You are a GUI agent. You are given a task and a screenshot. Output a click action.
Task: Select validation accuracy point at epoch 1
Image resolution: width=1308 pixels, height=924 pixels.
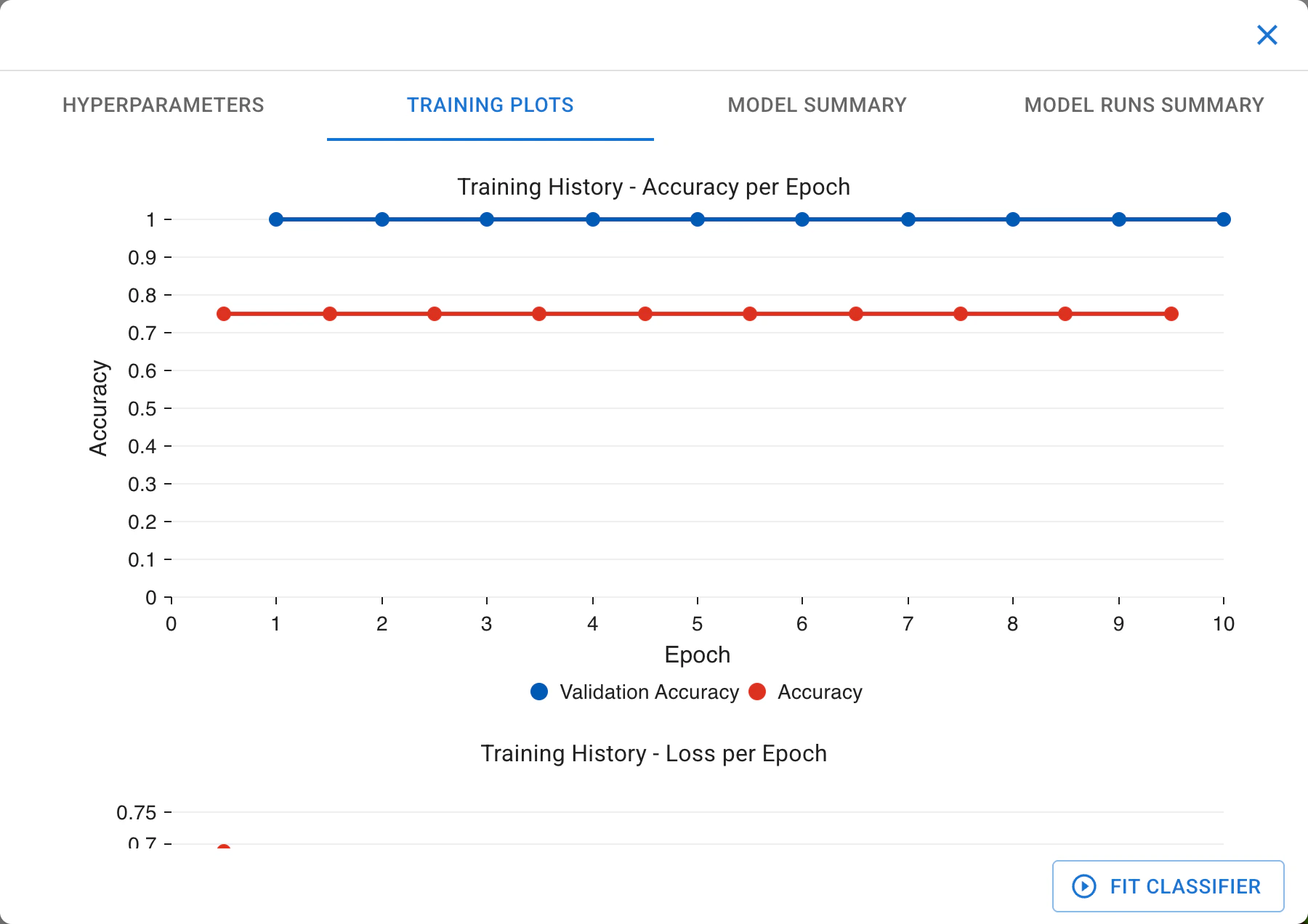click(276, 219)
